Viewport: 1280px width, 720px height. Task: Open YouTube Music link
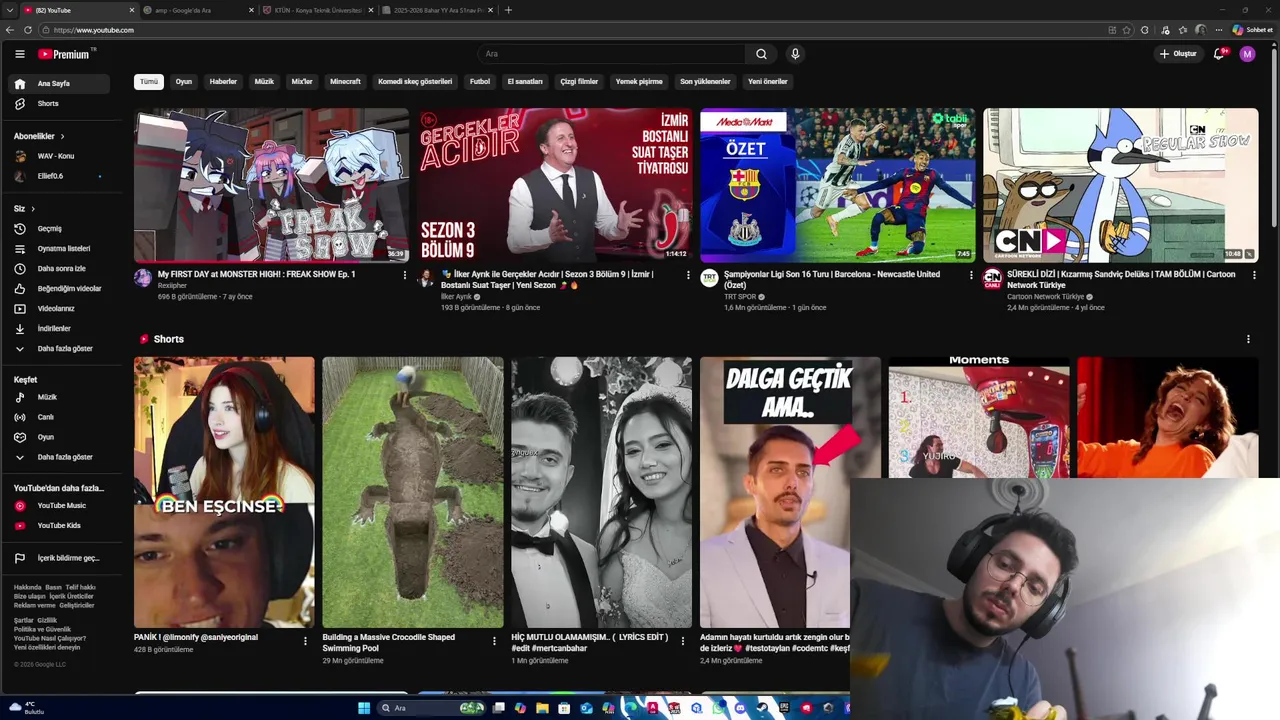point(60,506)
